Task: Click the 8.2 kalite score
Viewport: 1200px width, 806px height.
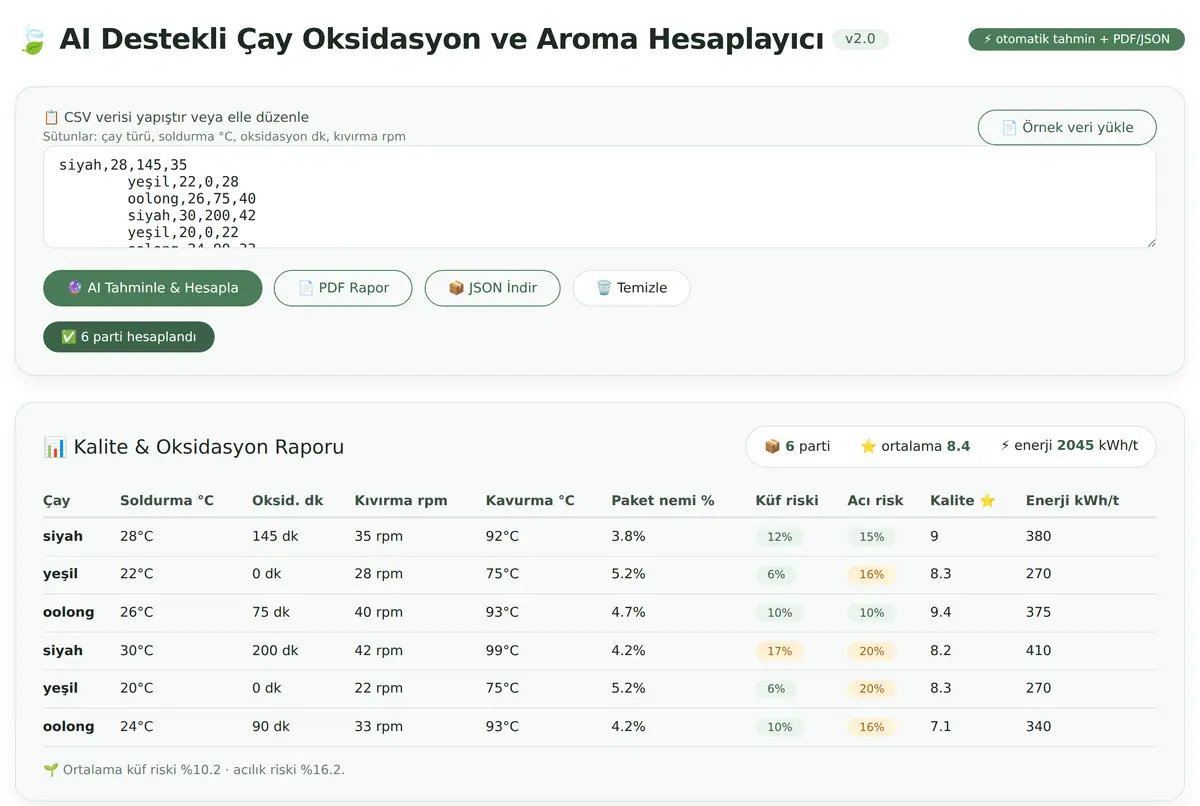Action: coord(941,650)
